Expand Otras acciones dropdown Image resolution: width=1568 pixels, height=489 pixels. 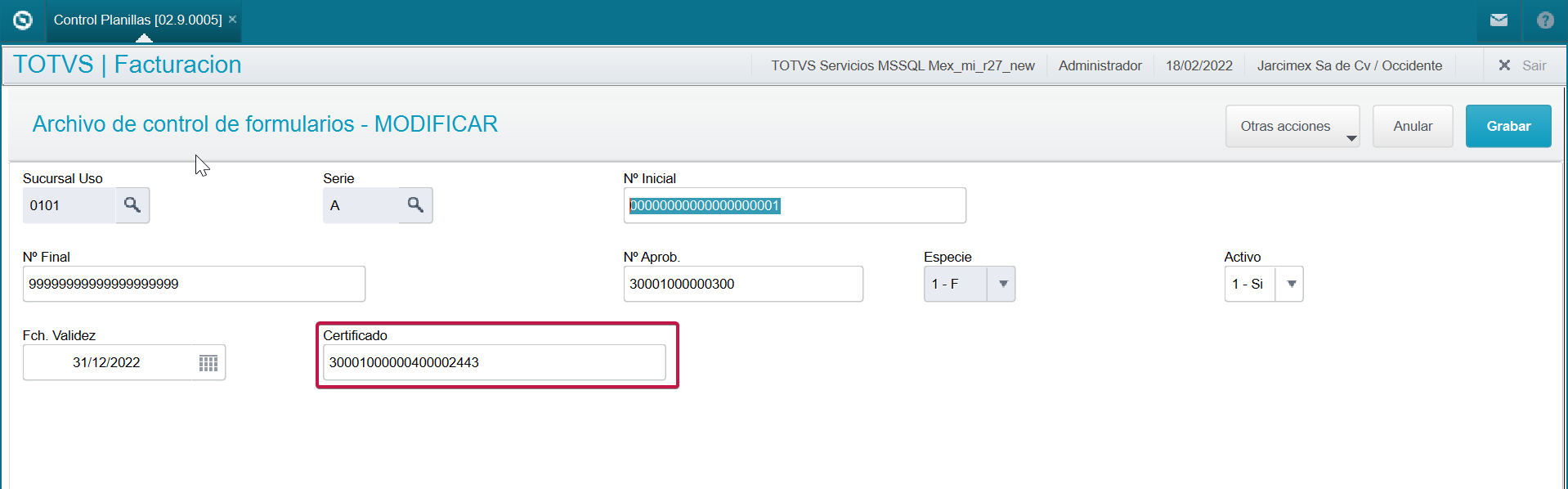(1292, 126)
